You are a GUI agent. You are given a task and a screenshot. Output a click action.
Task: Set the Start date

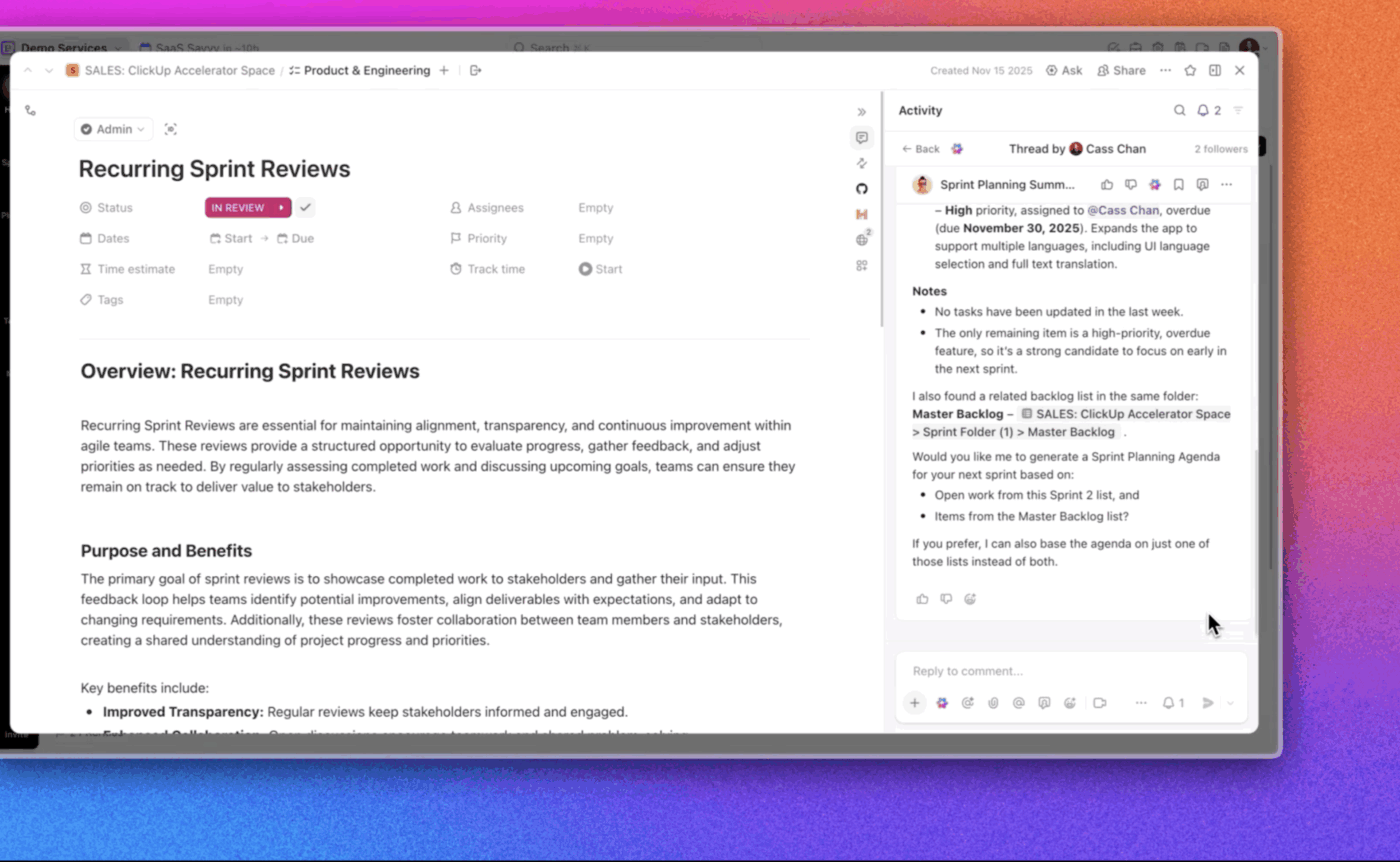coord(231,239)
